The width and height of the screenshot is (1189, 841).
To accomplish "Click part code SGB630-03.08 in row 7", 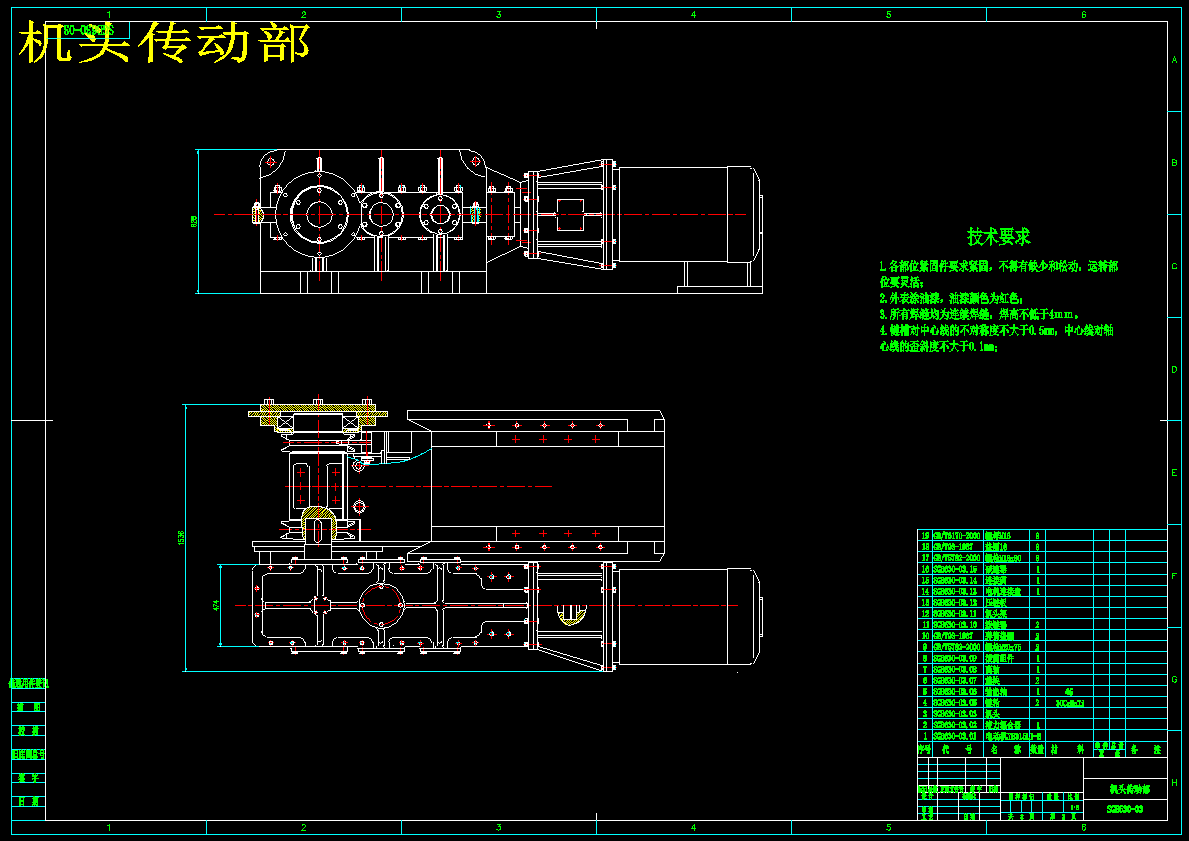I will [x=955, y=669].
